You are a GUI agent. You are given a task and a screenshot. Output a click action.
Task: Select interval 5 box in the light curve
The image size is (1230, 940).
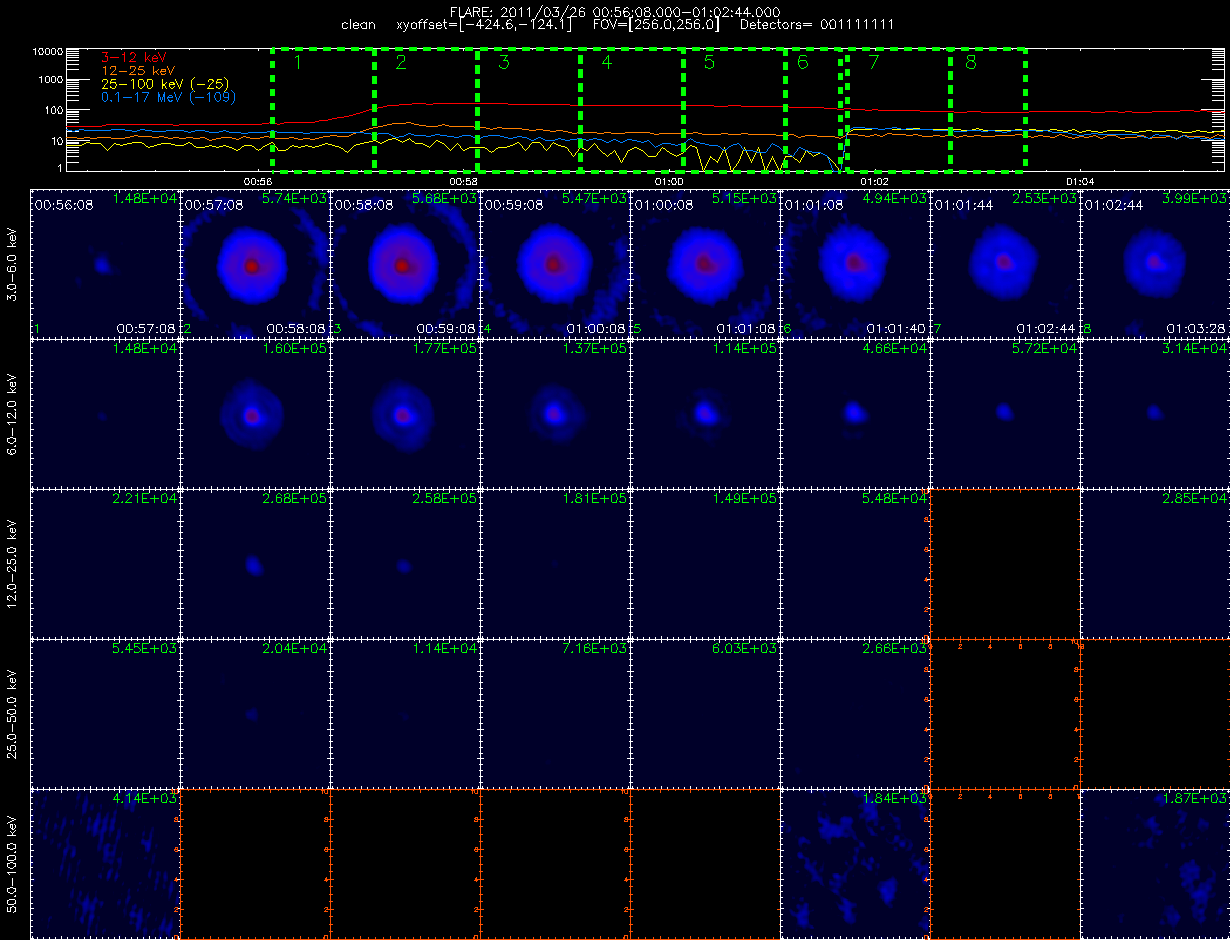pos(735,109)
